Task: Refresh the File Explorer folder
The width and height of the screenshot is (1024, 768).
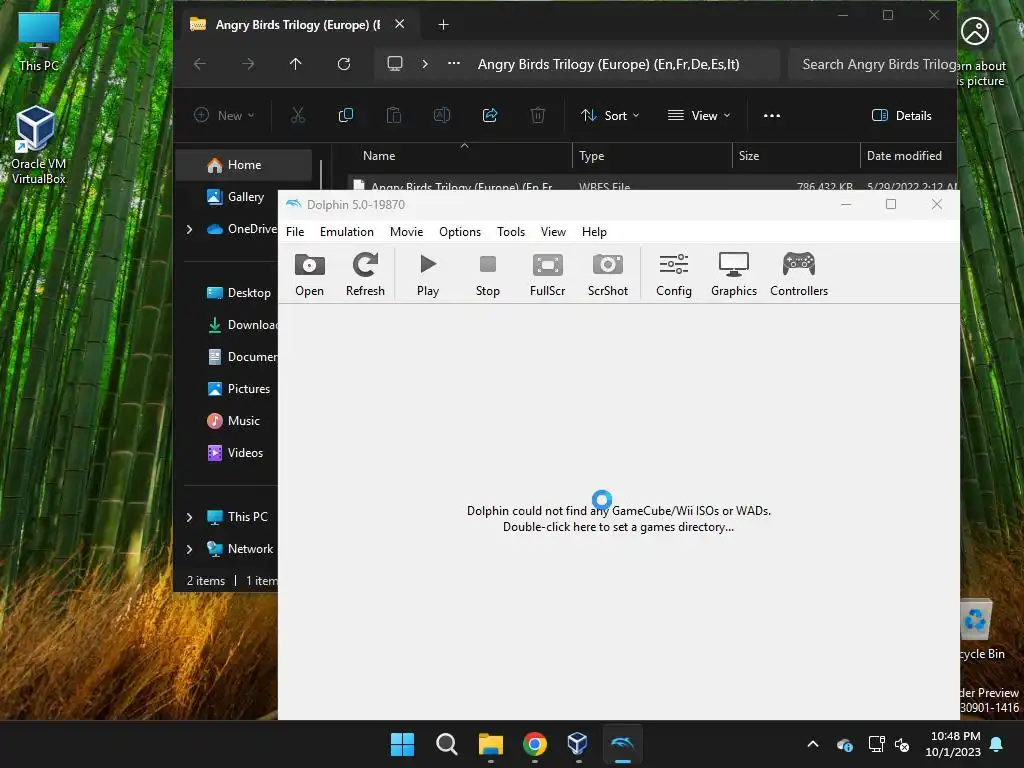Action: tap(344, 64)
